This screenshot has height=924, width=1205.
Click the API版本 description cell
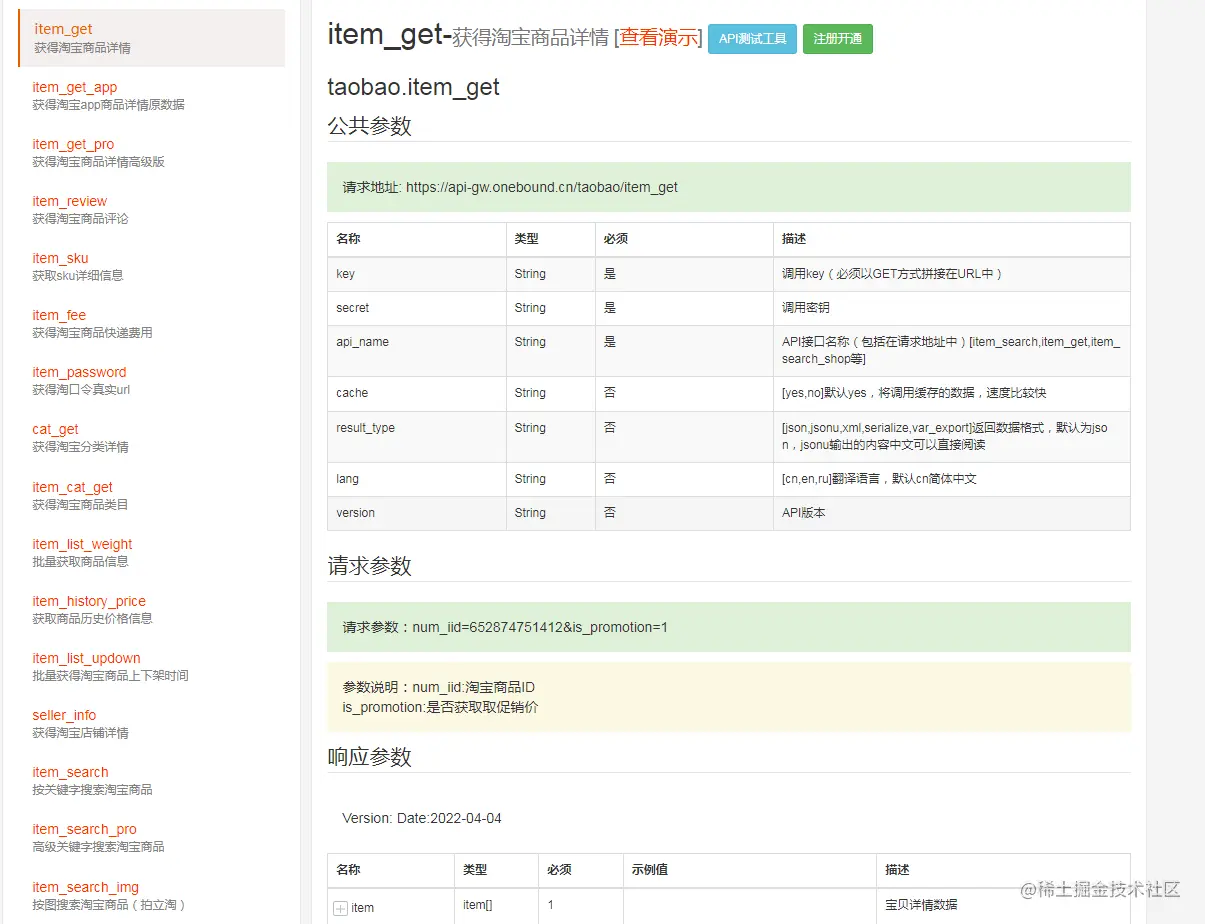pyautogui.click(x=952, y=513)
